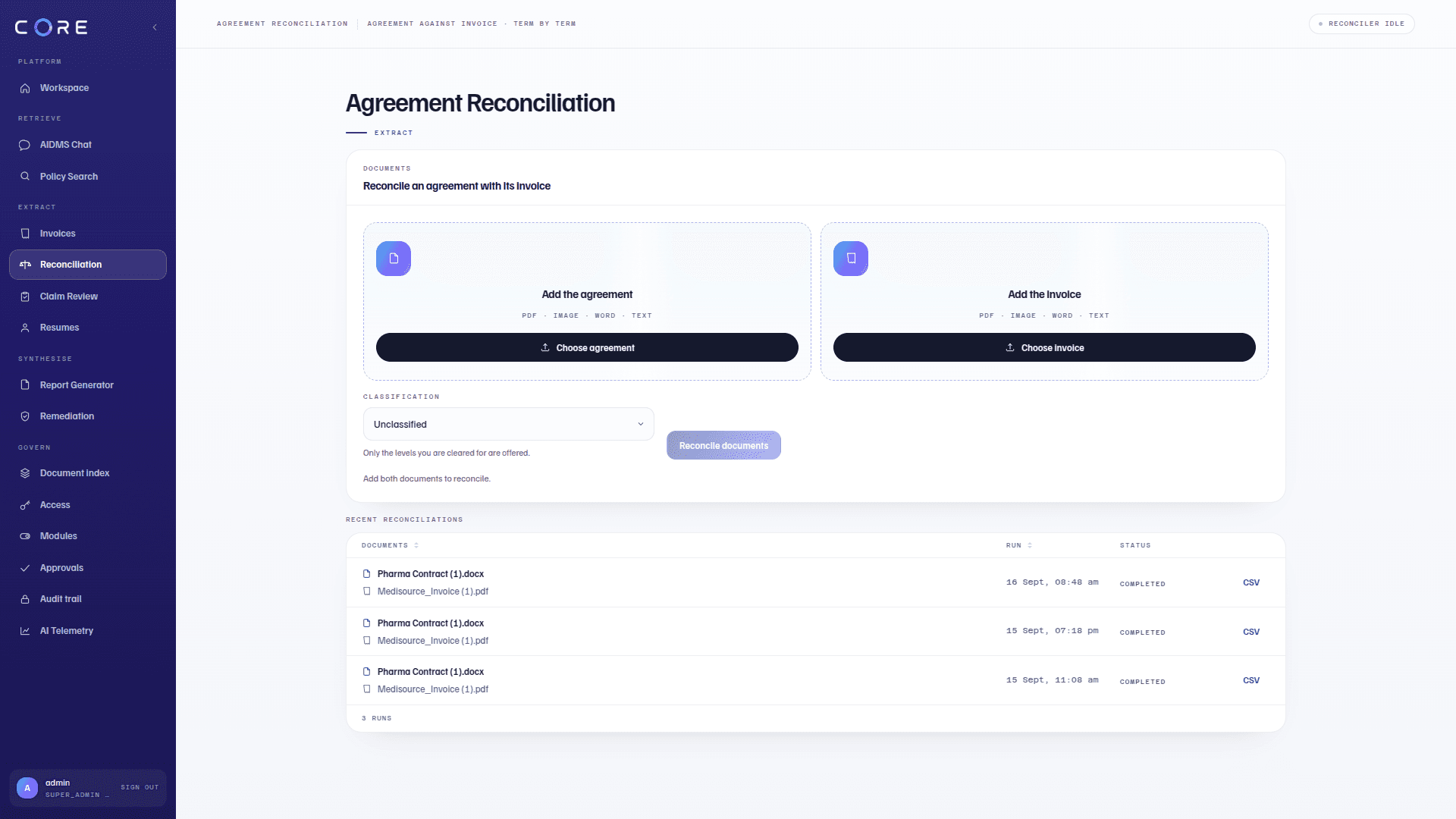Click the agreement document tile icon

[394, 259]
